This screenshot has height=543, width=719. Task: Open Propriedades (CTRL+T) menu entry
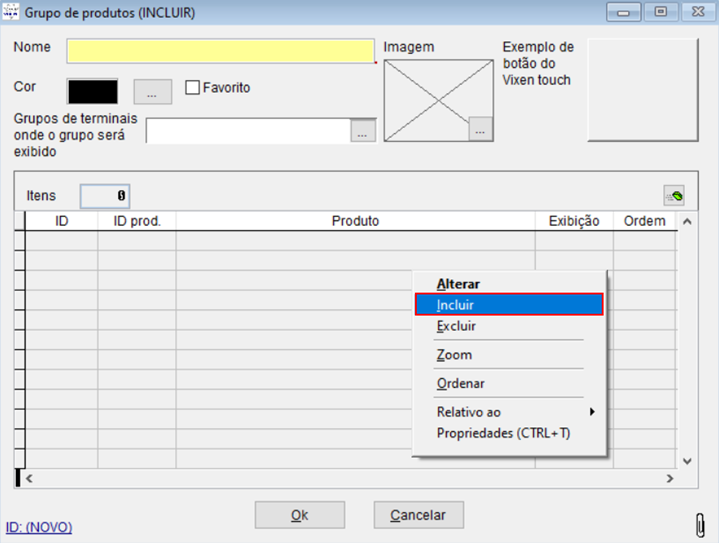509,433
